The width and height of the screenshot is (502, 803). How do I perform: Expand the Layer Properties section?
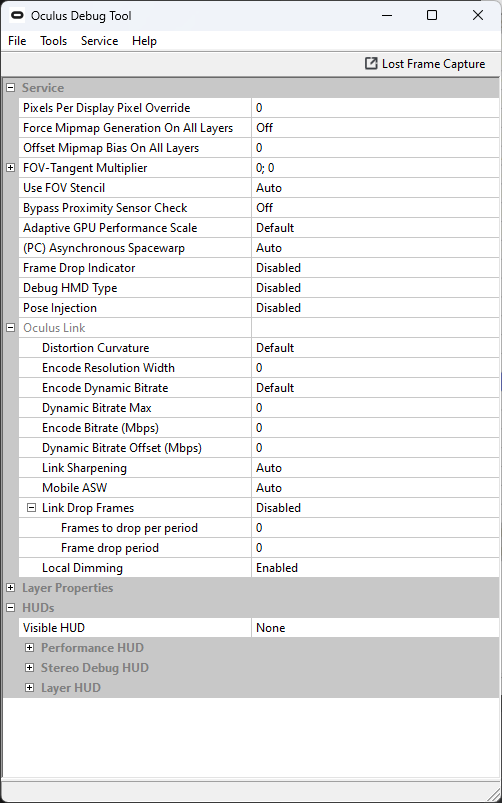(10, 588)
